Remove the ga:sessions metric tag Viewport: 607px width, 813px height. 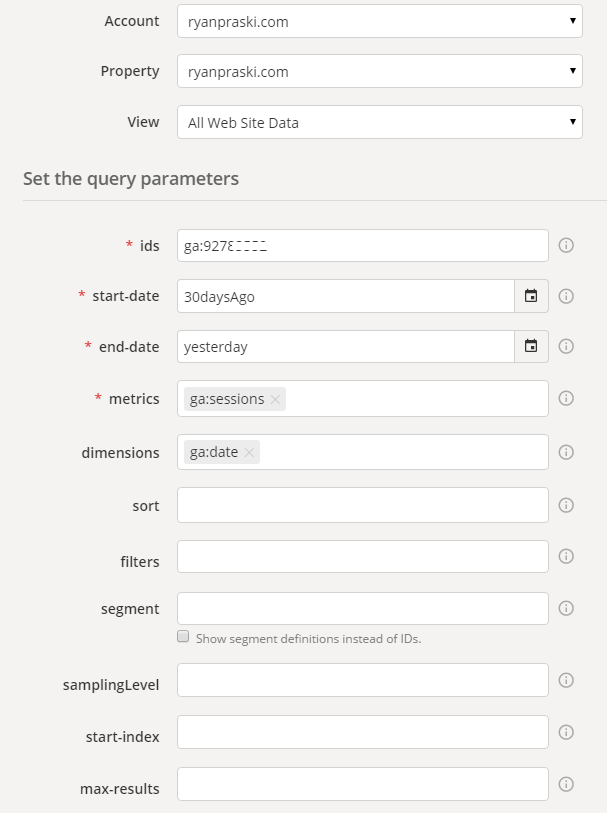275,399
